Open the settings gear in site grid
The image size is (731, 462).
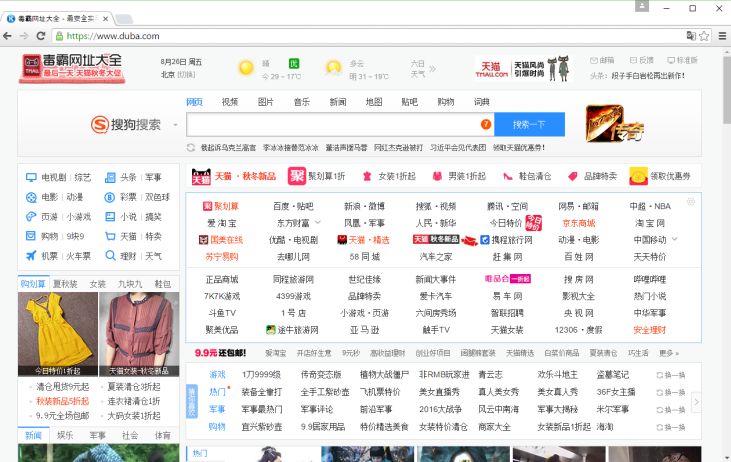pyautogui.click(x=691, y=202)
